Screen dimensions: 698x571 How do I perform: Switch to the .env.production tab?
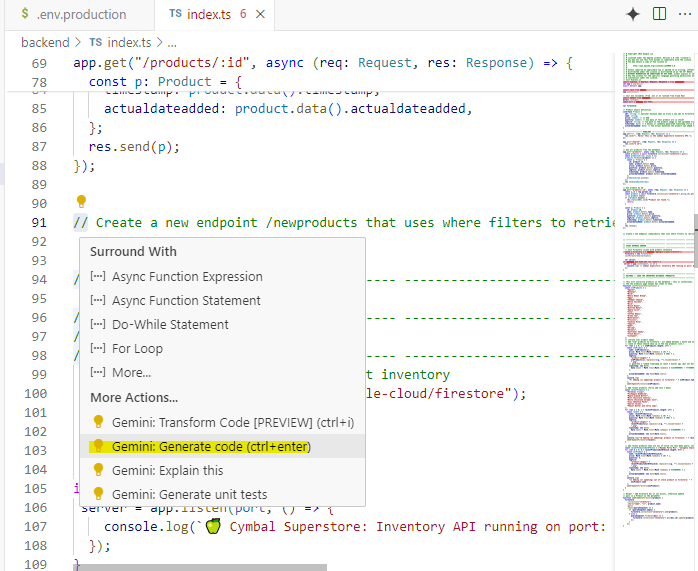click(x=80, y=15)
